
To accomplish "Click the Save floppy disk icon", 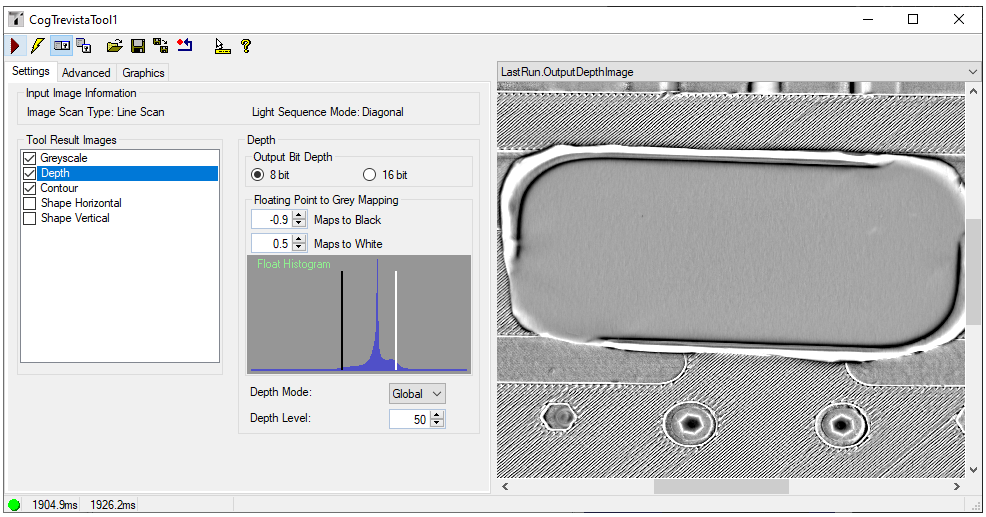I will point(138,46).
